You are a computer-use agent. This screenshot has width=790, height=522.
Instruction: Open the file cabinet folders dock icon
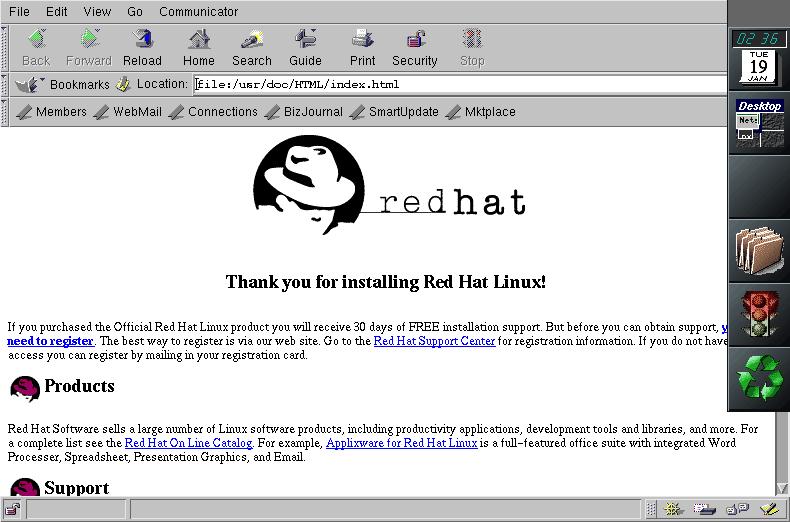point(759,250)
